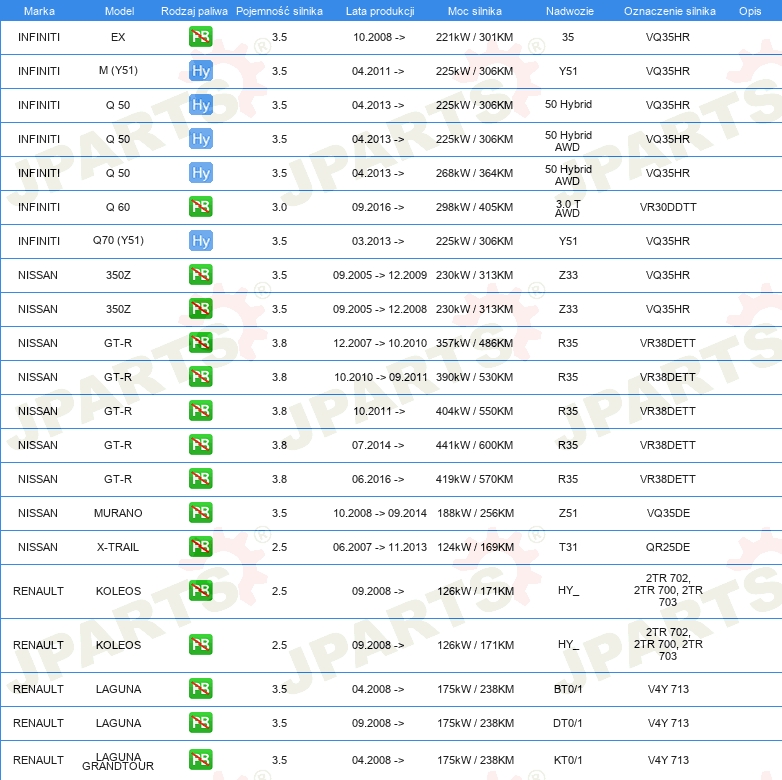782x780 pixels.
Task: Click the Moc silnika column header
Action: 474,10
